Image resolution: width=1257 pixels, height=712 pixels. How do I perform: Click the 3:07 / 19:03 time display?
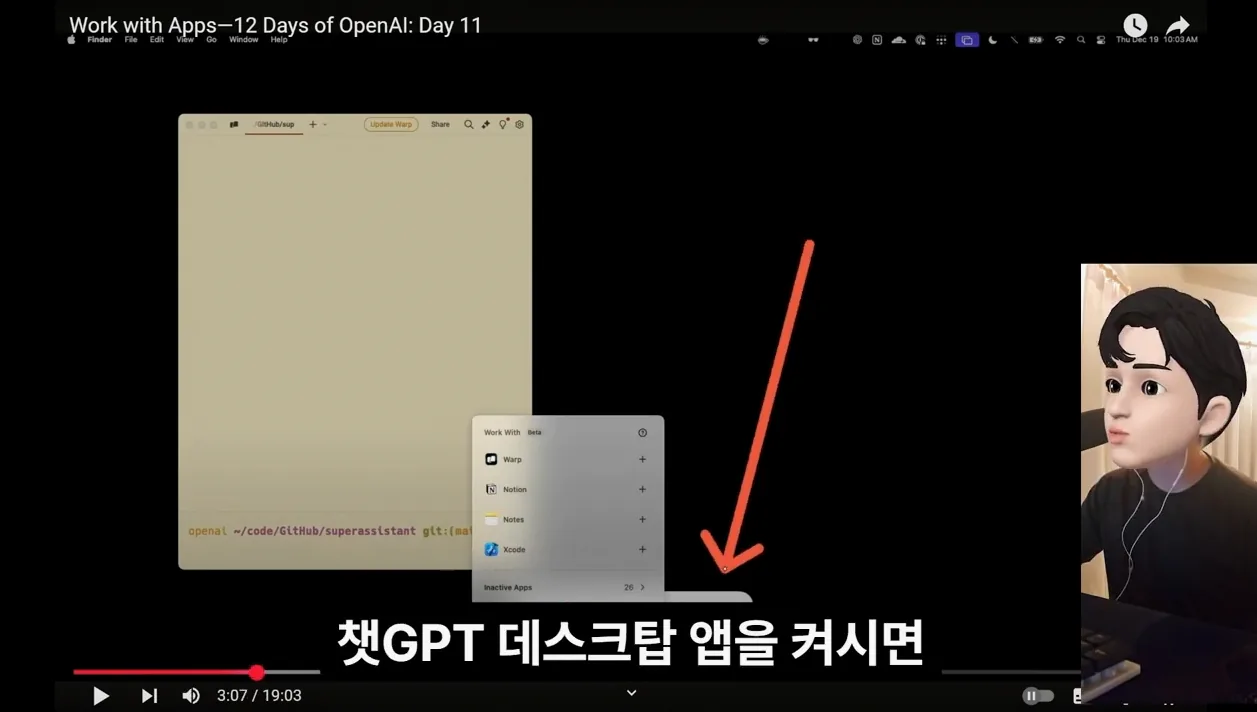[259, 696]
